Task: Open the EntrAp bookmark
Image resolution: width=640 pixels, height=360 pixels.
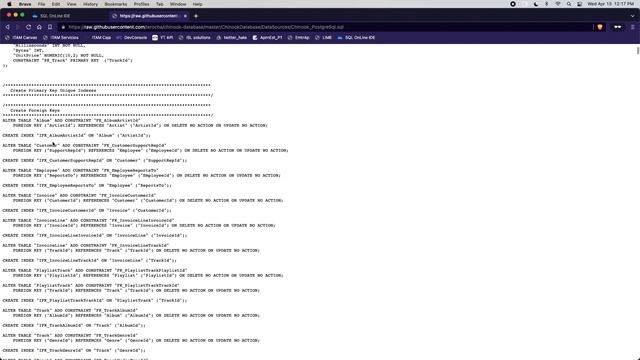Action: click(298, 38)
